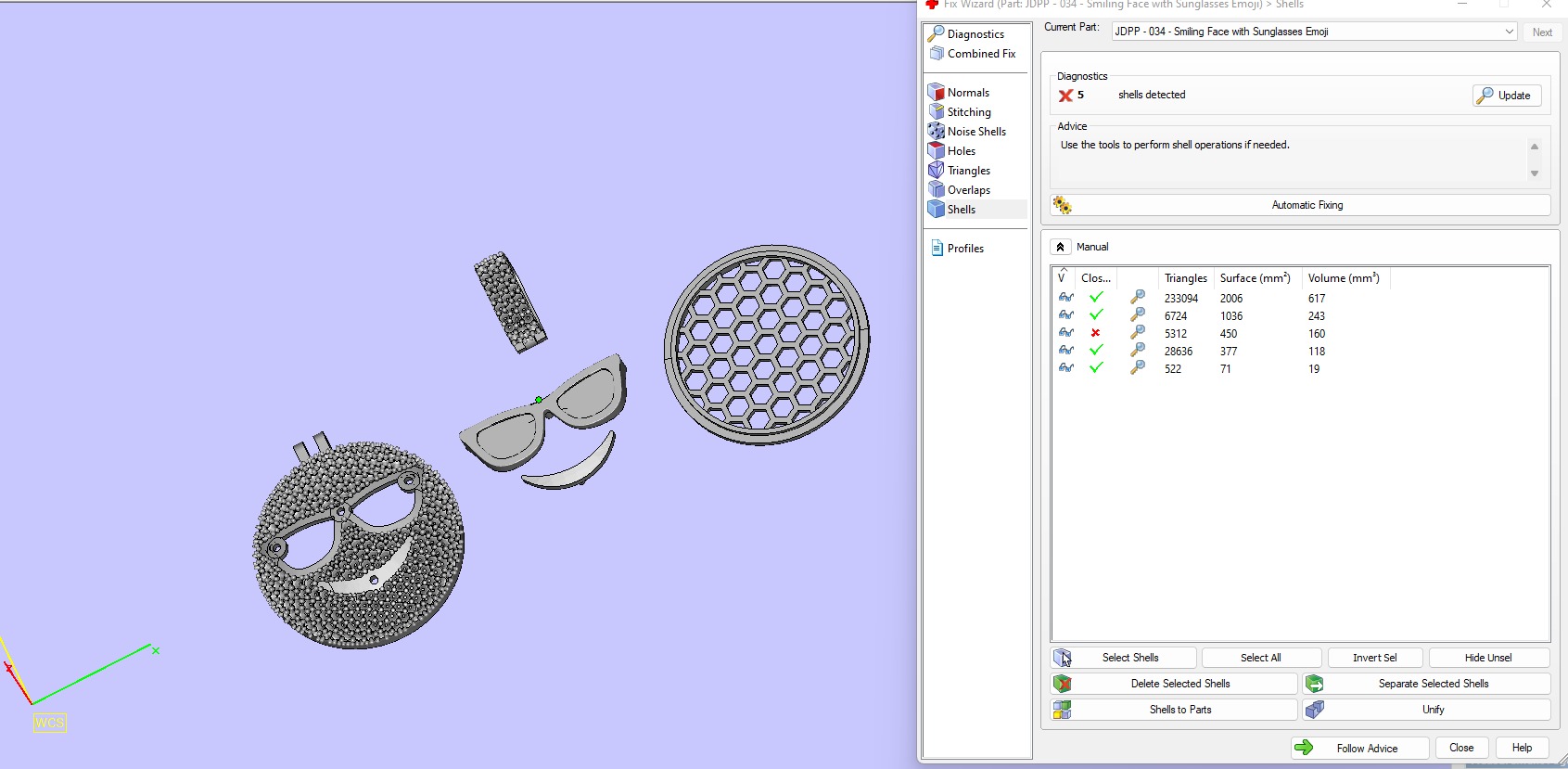Select the Noise Shells fix step
The height and width of the screenshot is (769, 1568).
coord(975,132)
